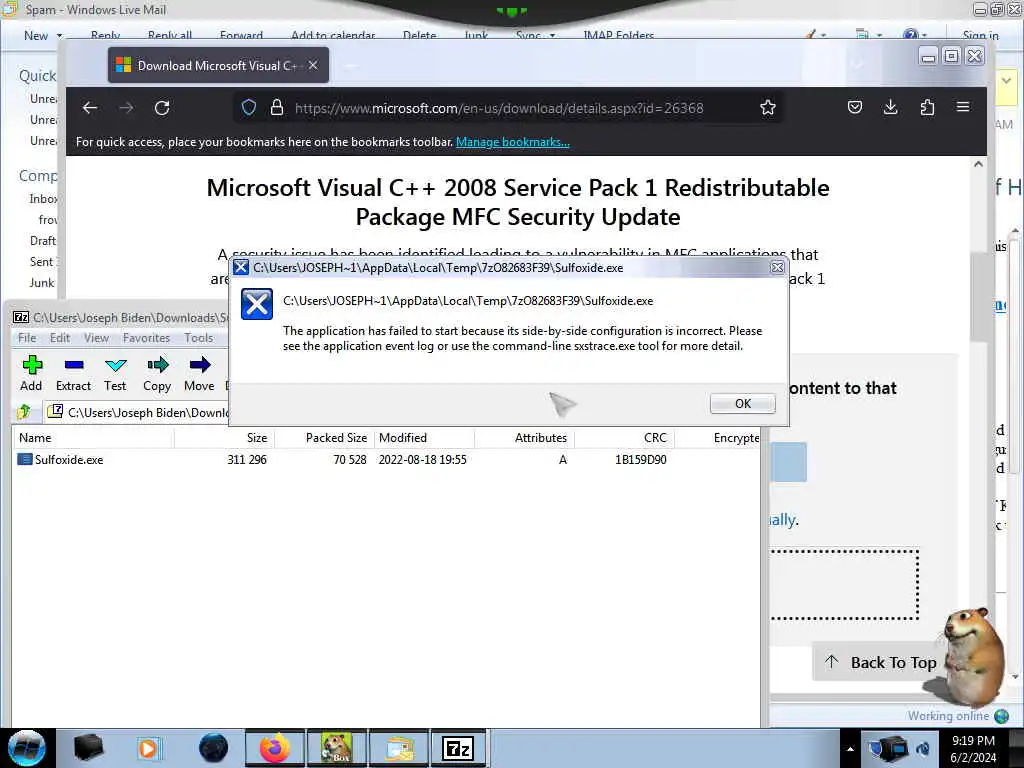1024x768 pixels.
Task: Sort by the Modified column header
Action: pyautogui.click(x=424, y=438)
